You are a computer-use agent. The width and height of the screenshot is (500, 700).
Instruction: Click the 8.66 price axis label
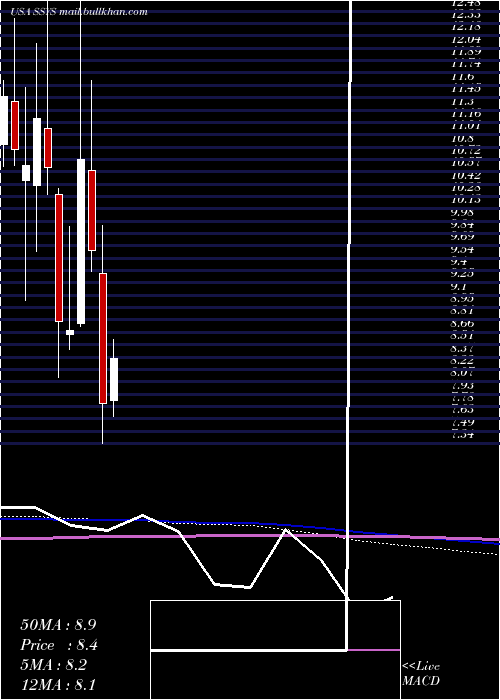(x=463, y=323)
